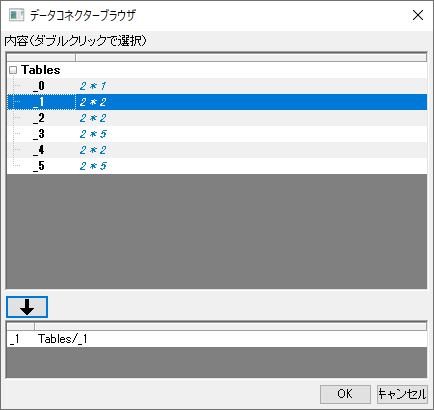Select the highlighted _1 table row
434x410 pixels.
(217, 102)
